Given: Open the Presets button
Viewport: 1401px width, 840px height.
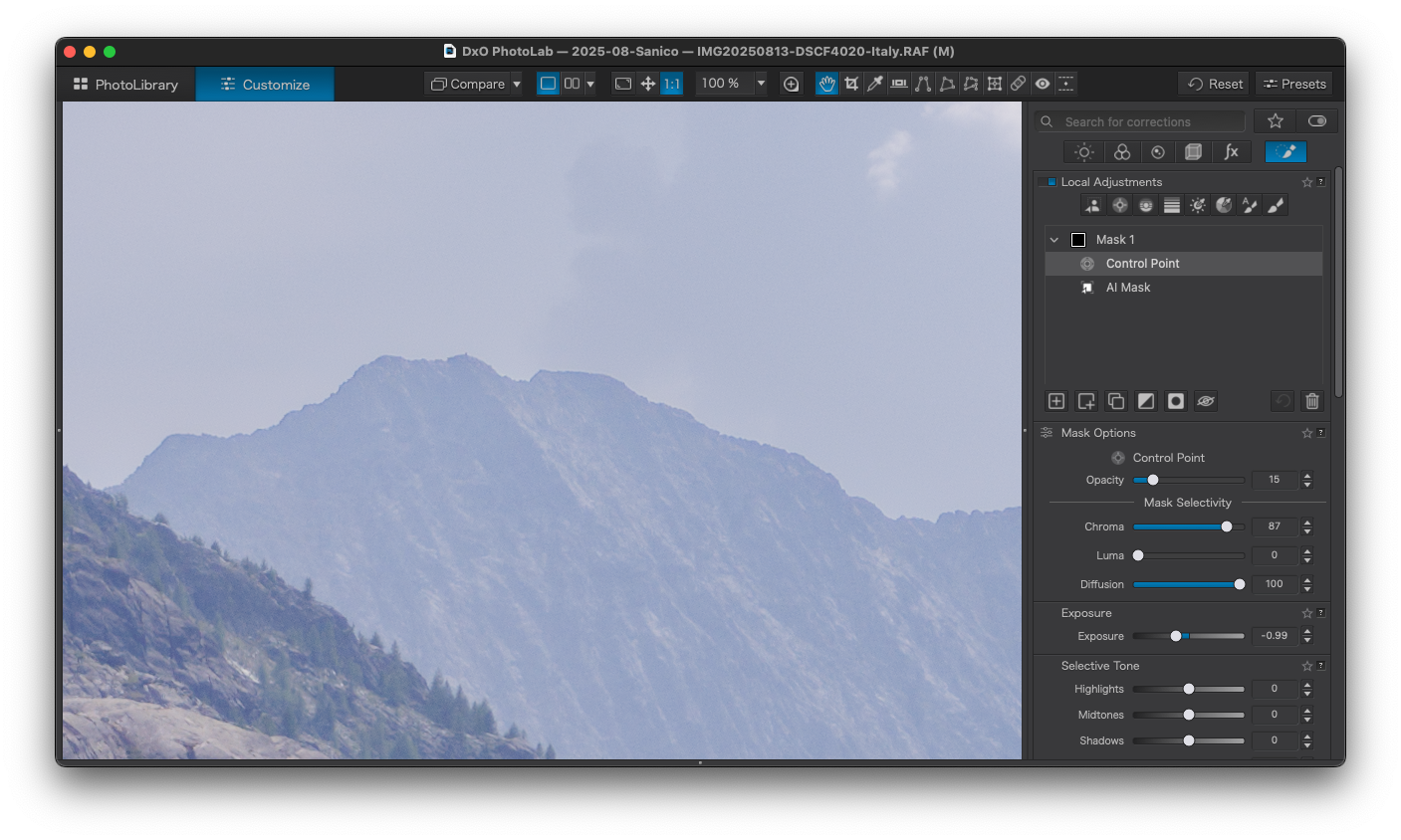Looking at the screenshot, I should tap(1293, 84).
